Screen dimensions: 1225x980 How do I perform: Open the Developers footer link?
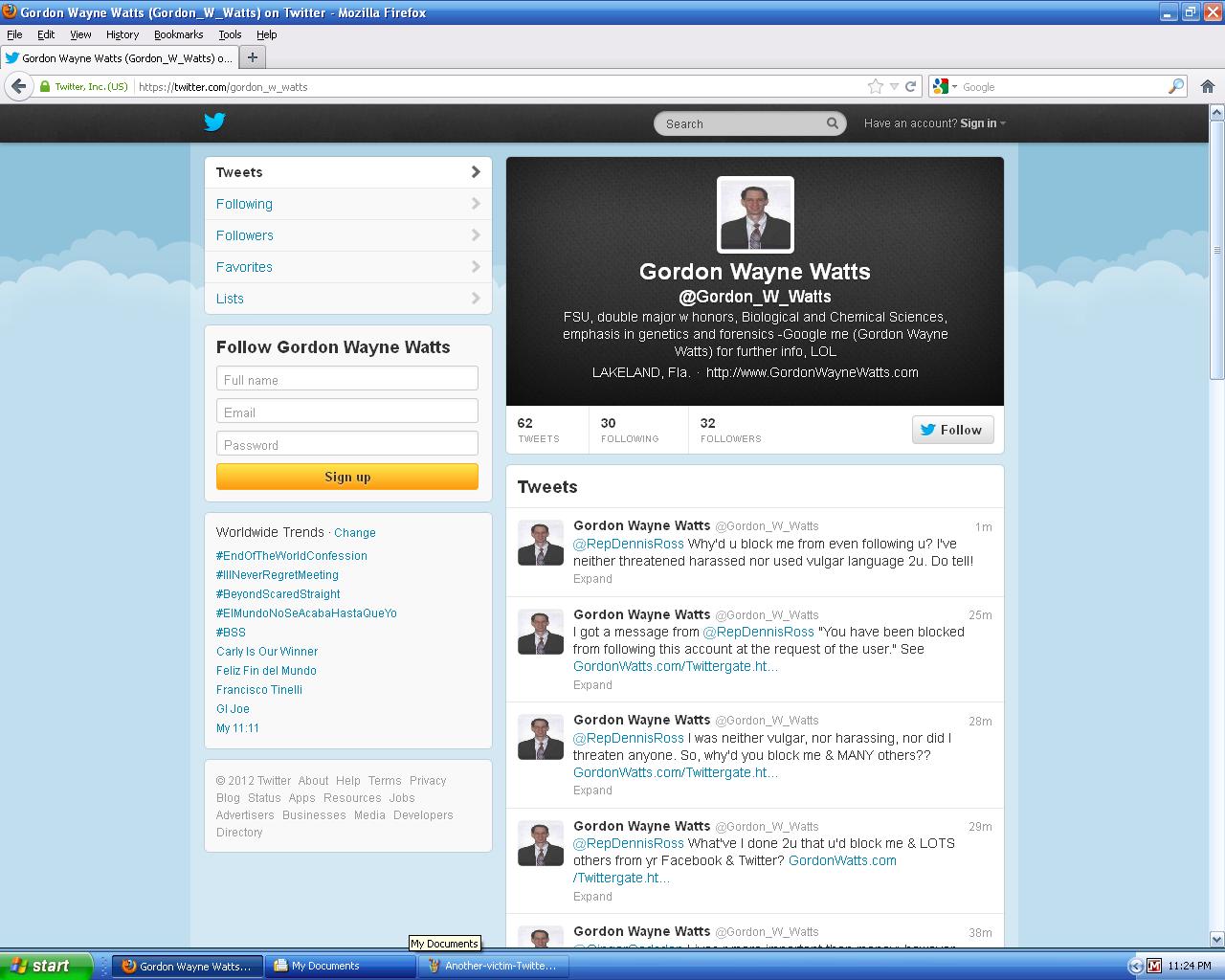[423, 815]
